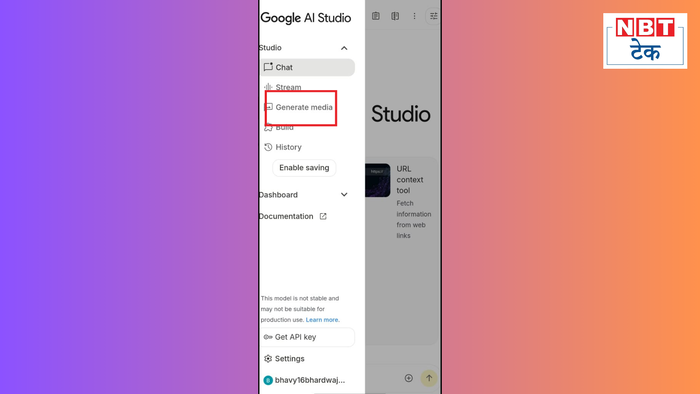
Task: Click the History clock icon
Action: pos(268,147)
